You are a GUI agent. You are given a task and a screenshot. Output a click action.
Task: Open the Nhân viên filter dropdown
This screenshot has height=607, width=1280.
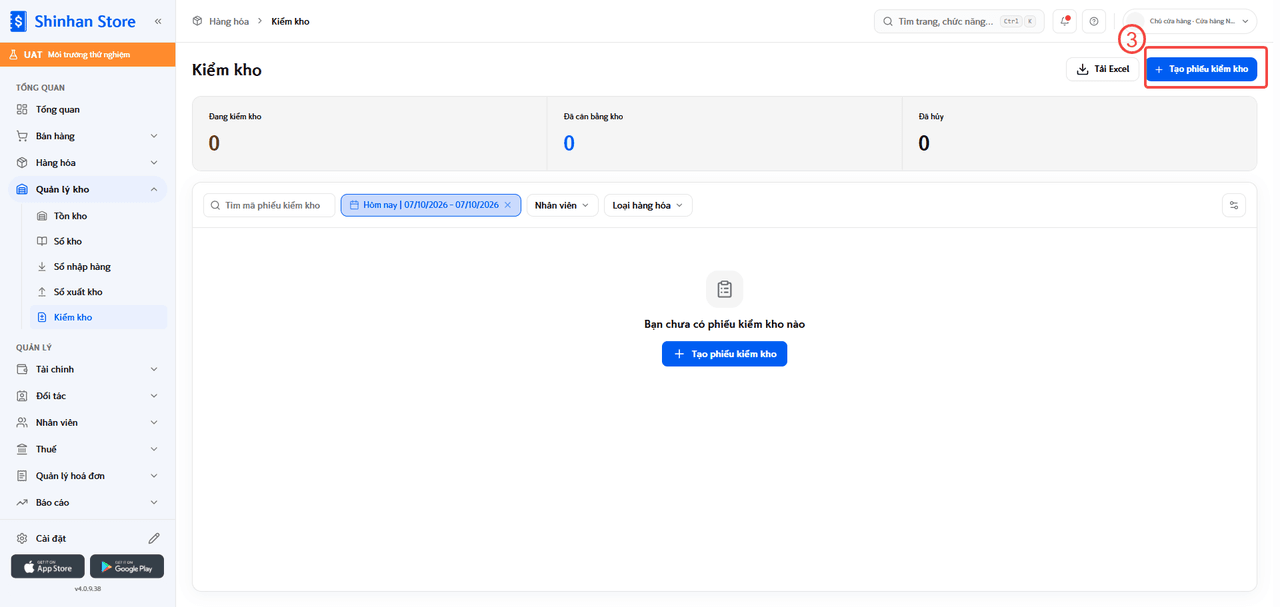coord(562,205)
